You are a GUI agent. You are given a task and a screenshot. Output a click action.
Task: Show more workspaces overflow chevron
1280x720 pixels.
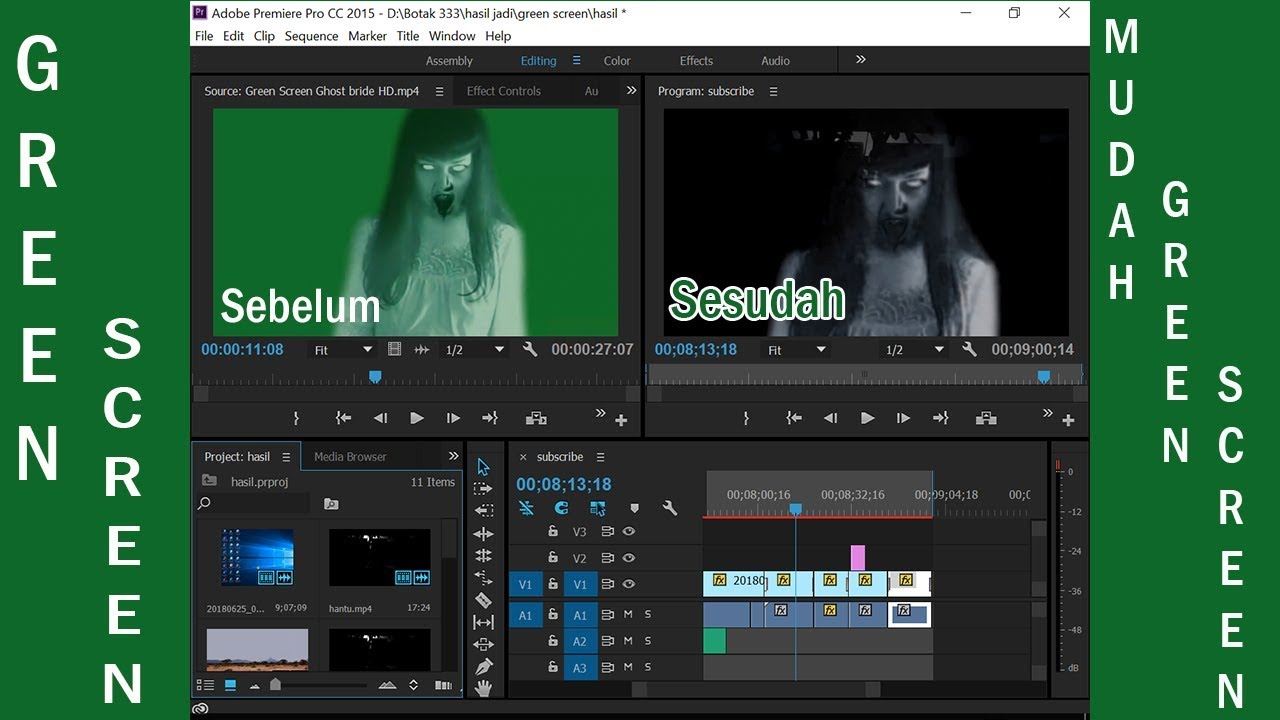point(860,60)
